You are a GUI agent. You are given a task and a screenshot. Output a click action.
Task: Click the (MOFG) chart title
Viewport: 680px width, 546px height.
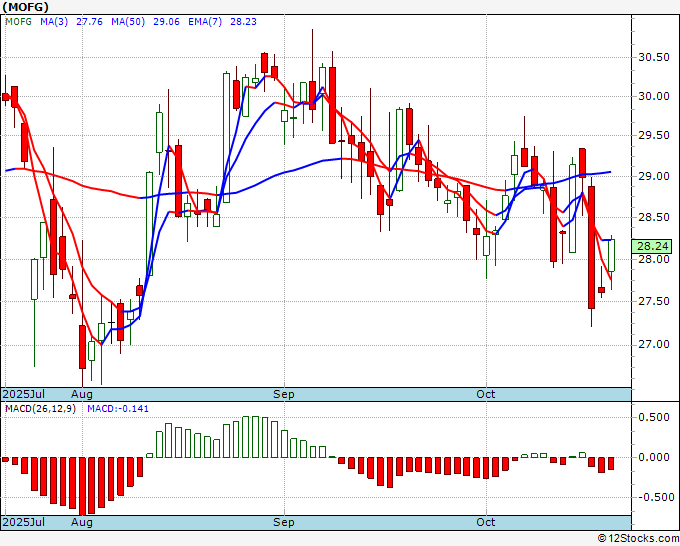[x=25, y=7]
